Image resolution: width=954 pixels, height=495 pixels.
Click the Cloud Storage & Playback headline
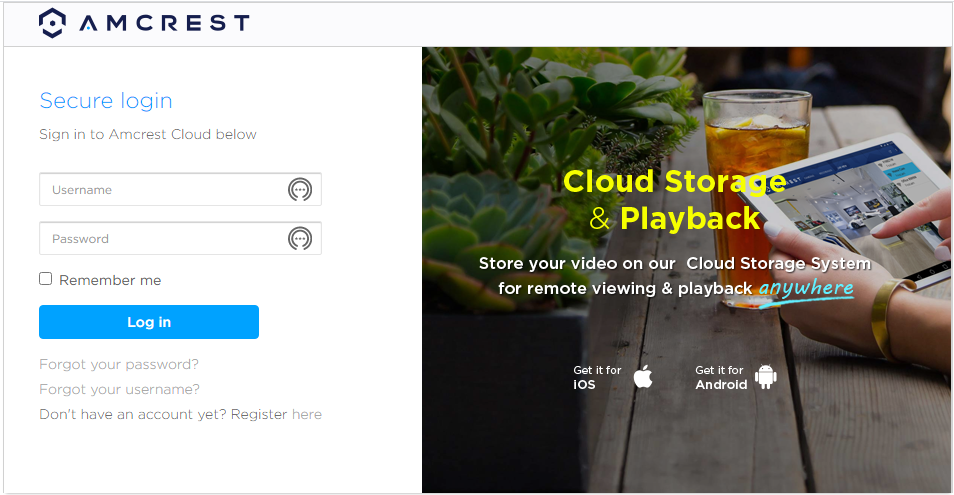pos(674,200)
